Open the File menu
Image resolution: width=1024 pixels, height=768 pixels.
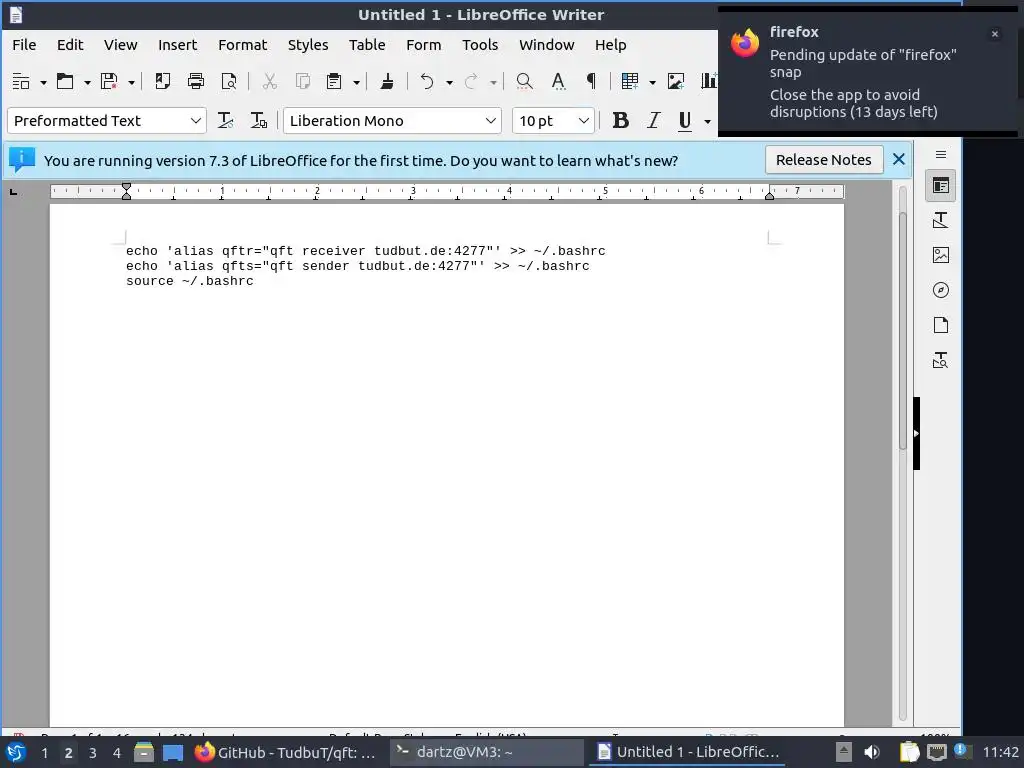coord(24,45)
